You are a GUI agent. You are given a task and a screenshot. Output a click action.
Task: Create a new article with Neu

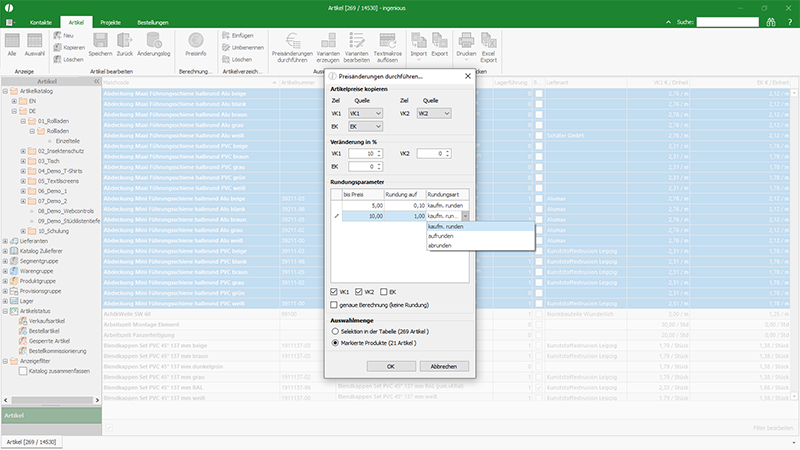[63, 35]
